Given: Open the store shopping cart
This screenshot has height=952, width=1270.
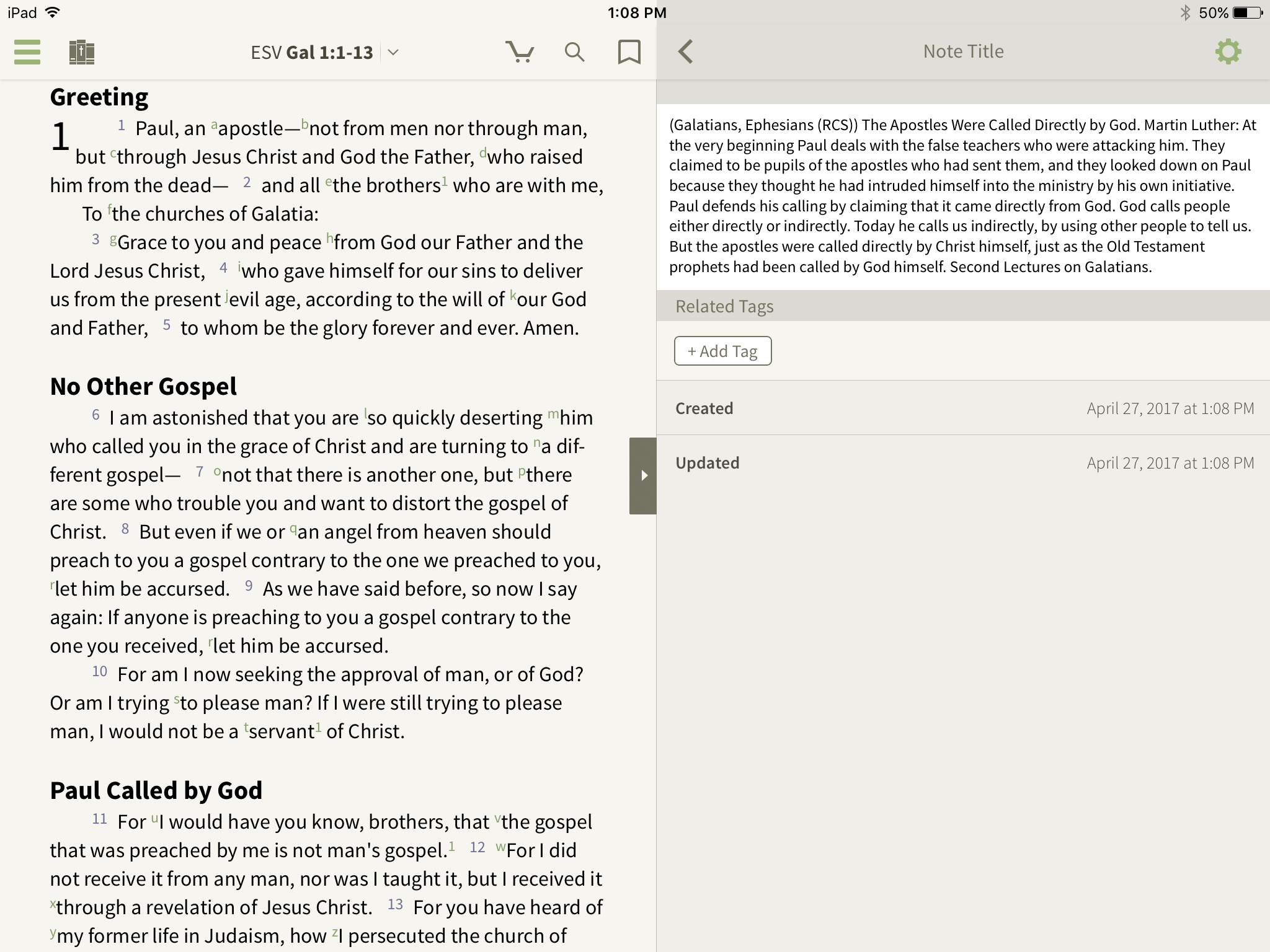Looking at the screenshot, I should point(520,52).
